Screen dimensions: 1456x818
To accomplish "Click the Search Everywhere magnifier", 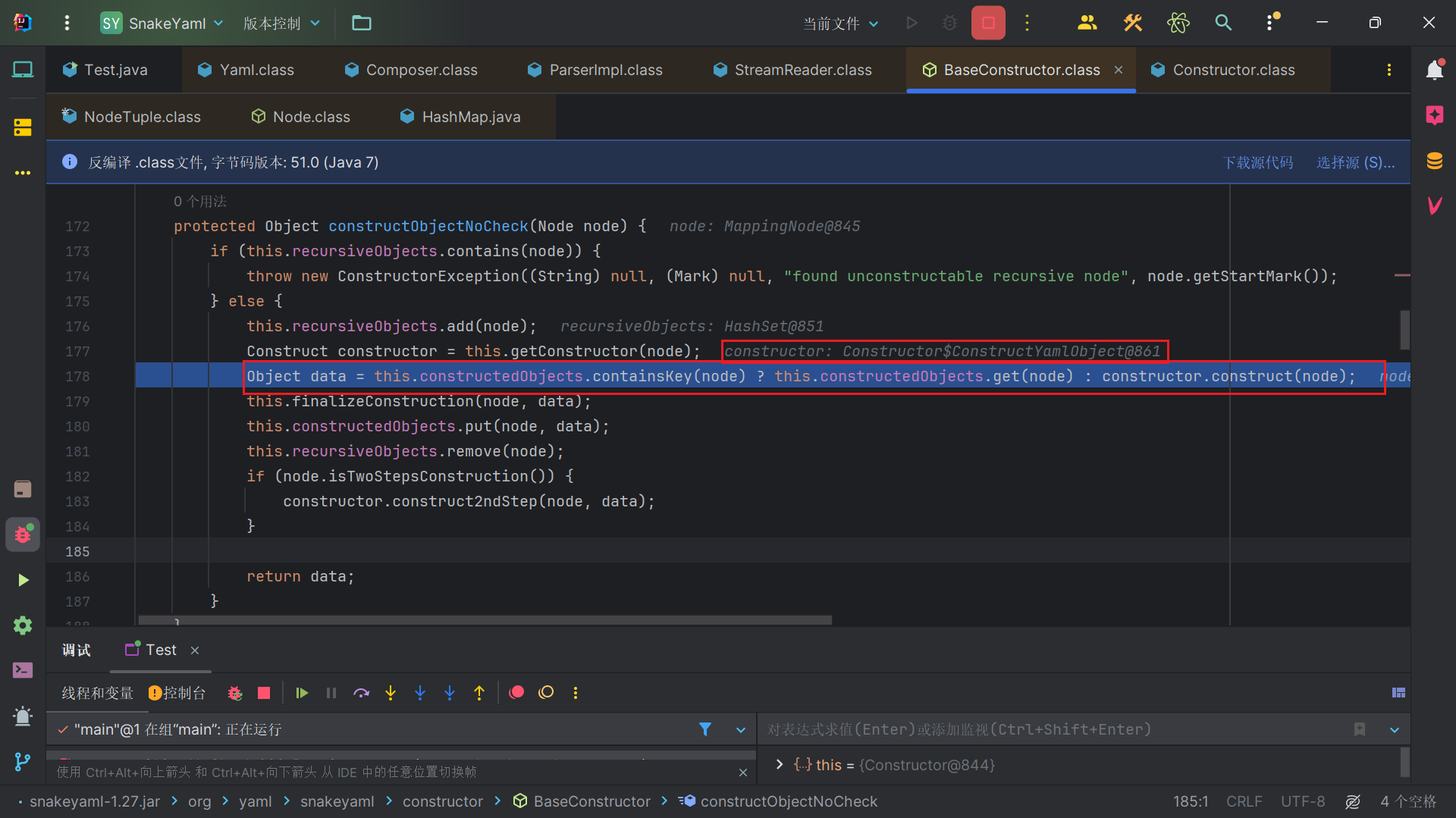I will [x=1223, y=23].
